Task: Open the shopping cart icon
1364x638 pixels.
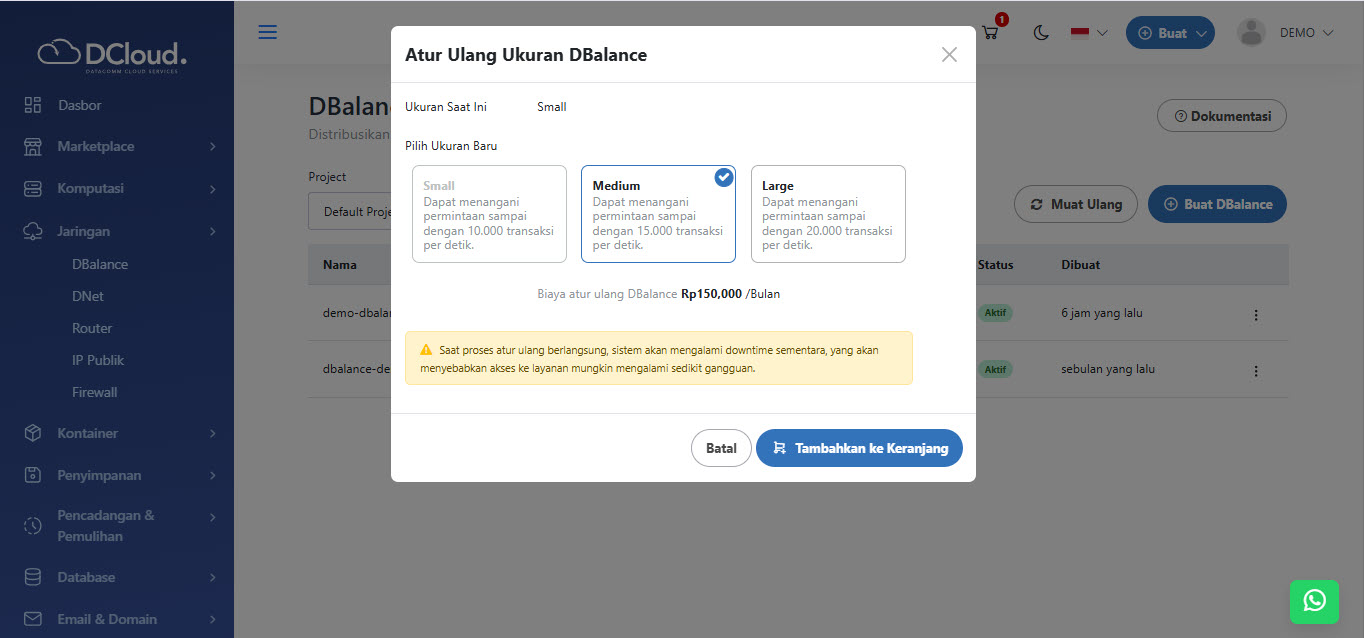Action: click(990, 33)
